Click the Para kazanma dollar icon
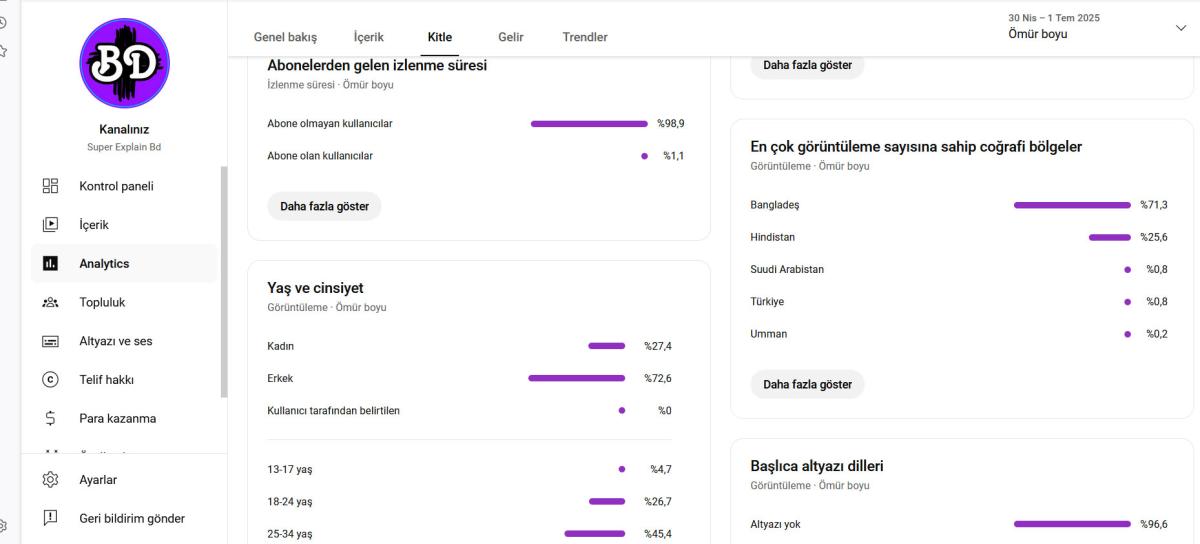The image size is (1200, 544). 50,419
